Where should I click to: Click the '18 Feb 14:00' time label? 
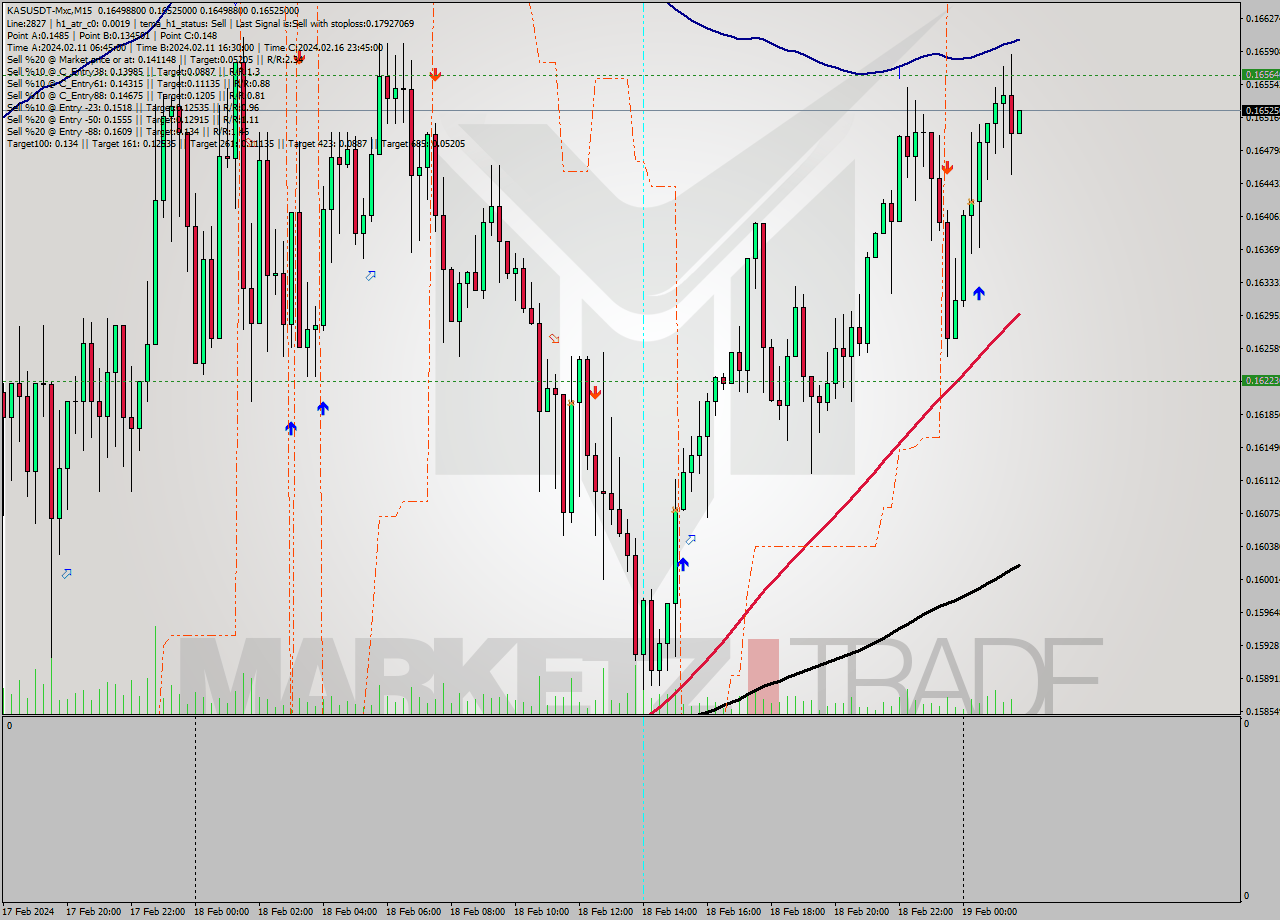(x=669, y=911)
